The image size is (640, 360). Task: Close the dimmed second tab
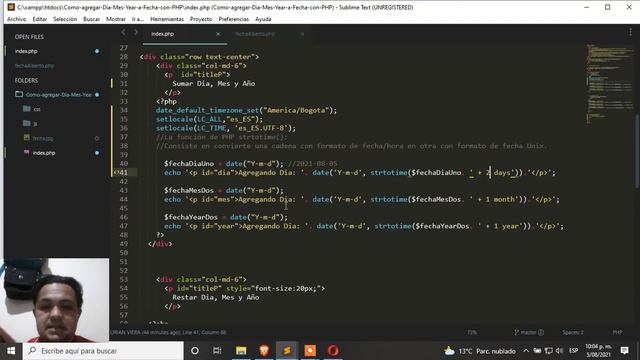[302, 34]
